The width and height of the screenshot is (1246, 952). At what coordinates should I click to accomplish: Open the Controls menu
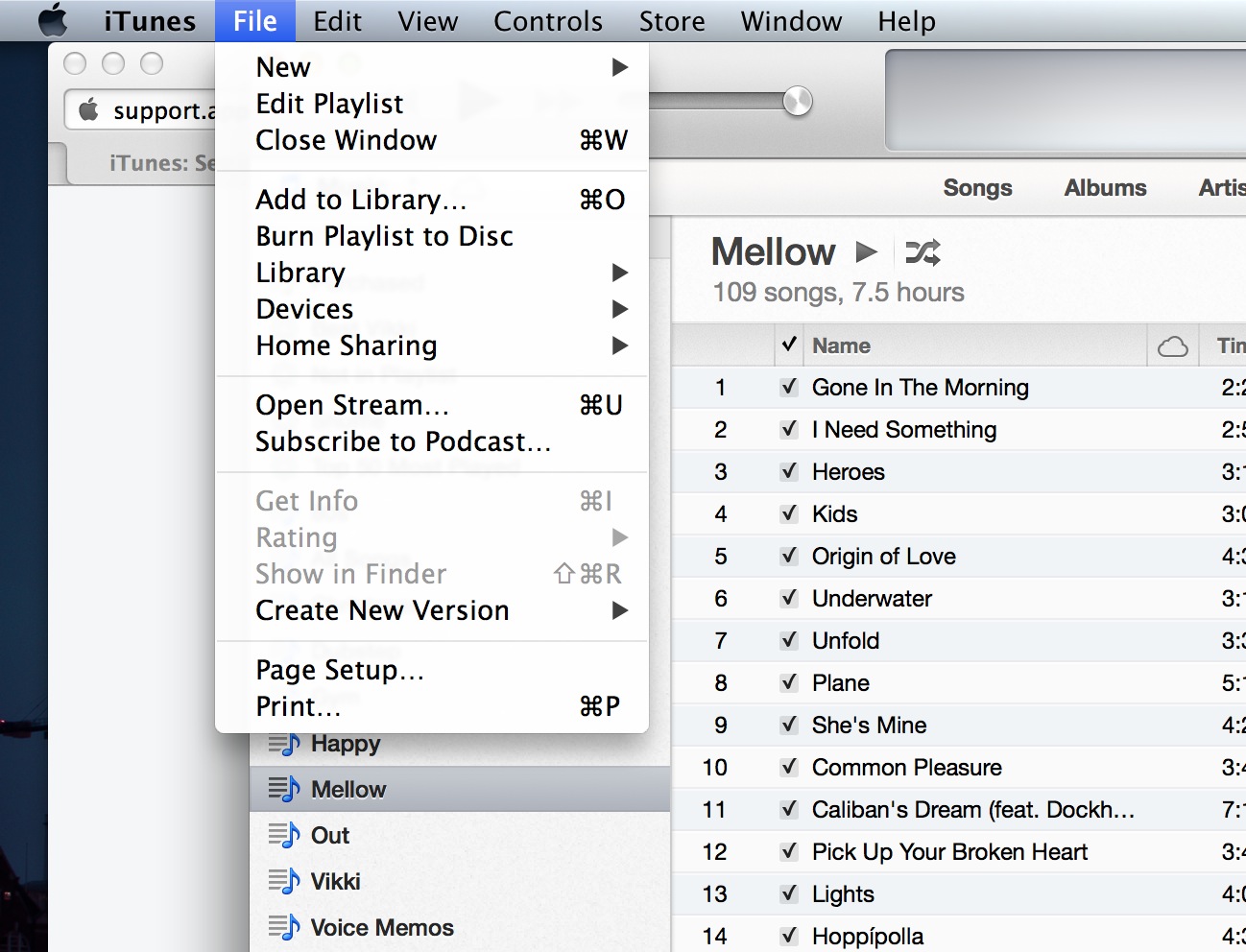(x=548, y=21)
